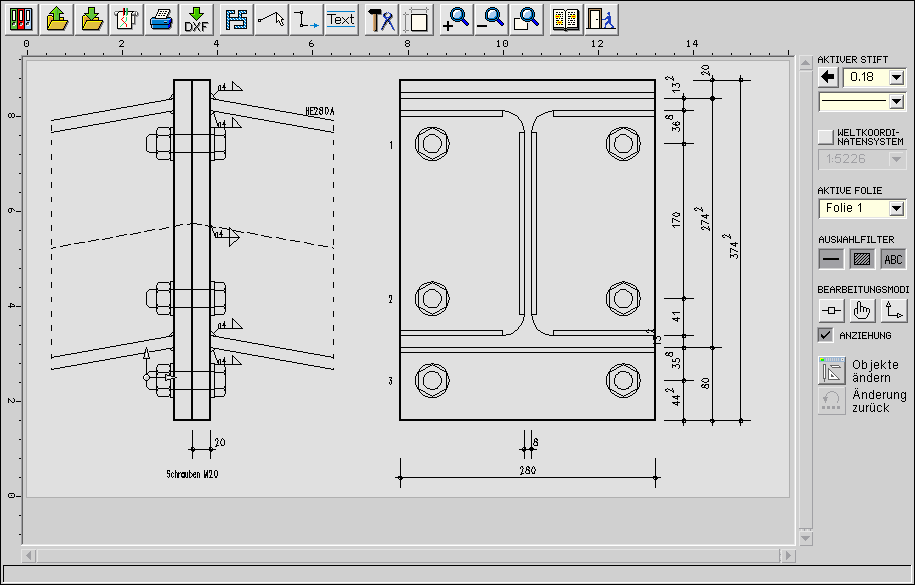The width and height of the screenshot is (915, 585).
Task: Toggle the line selection filter
Action: point(831,259)
